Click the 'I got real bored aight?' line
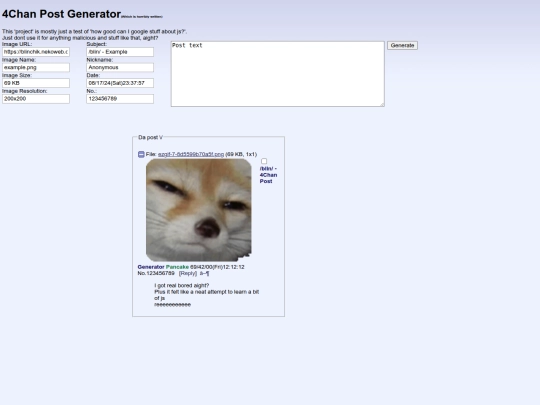 (x=181, y=285)
